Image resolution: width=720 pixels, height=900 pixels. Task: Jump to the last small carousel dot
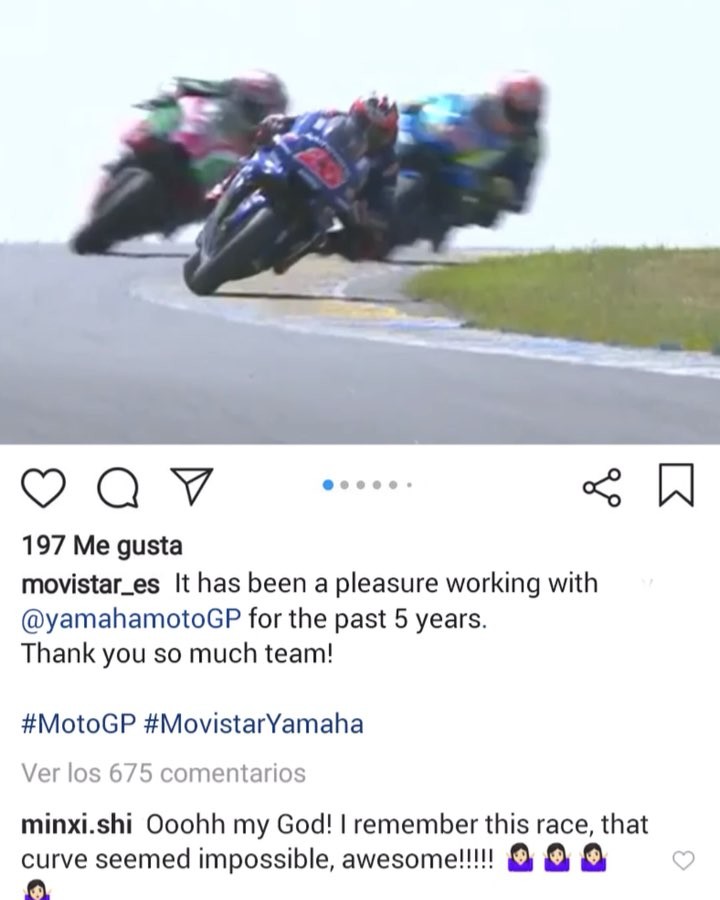point(409,485)
